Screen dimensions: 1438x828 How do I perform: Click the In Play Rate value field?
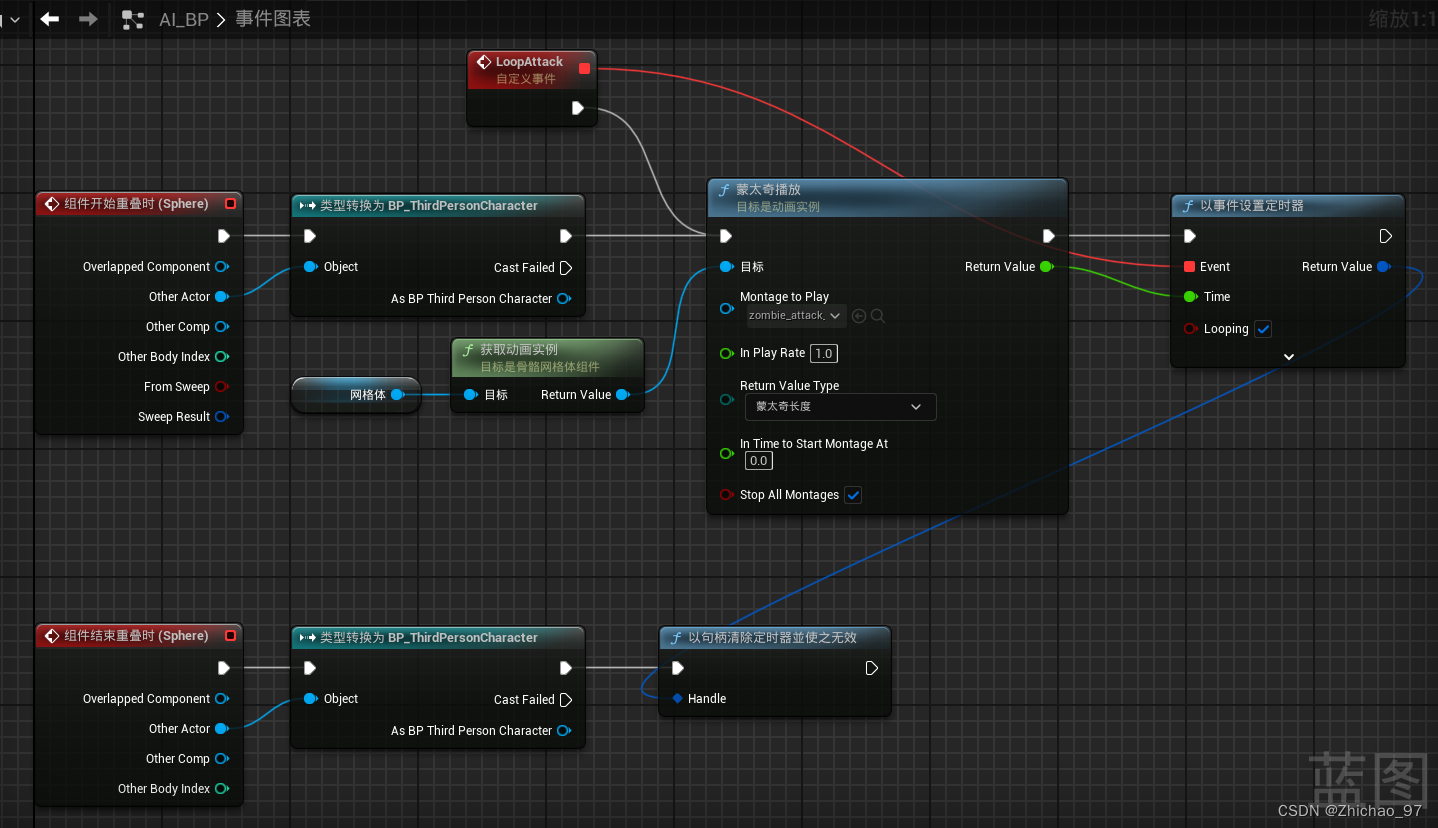(x=823, y=353)
